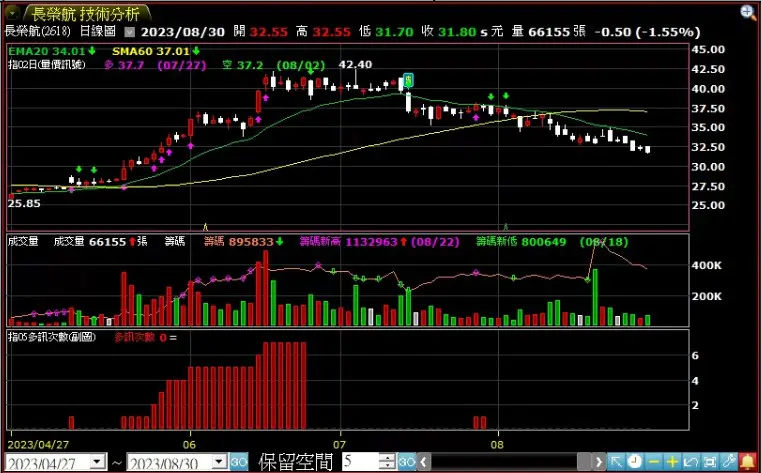Open the wrench settings icon
761x473 pixels.
point(728,462)
